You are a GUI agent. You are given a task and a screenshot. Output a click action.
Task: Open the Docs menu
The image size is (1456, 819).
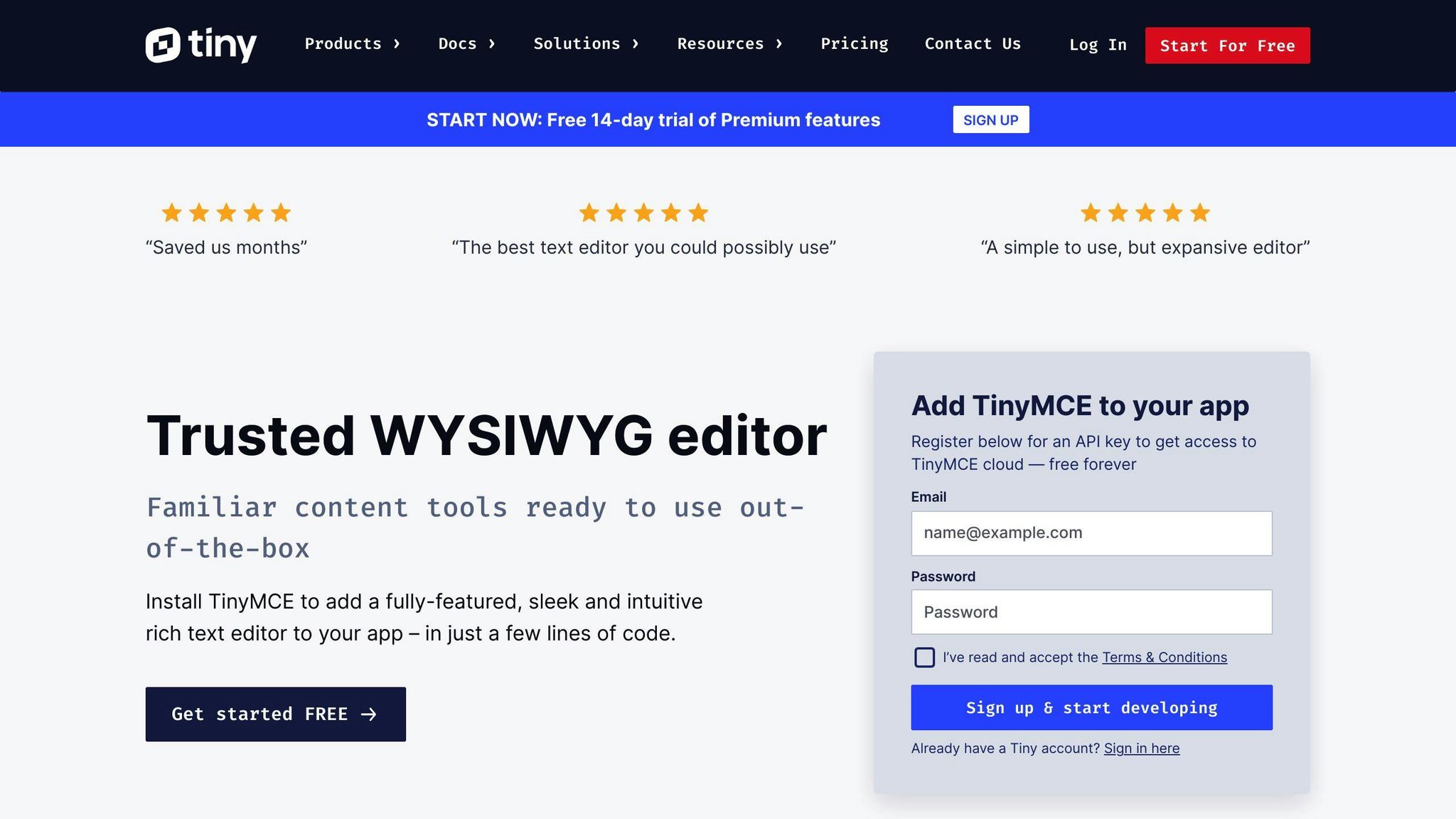(x=466, y=44)
